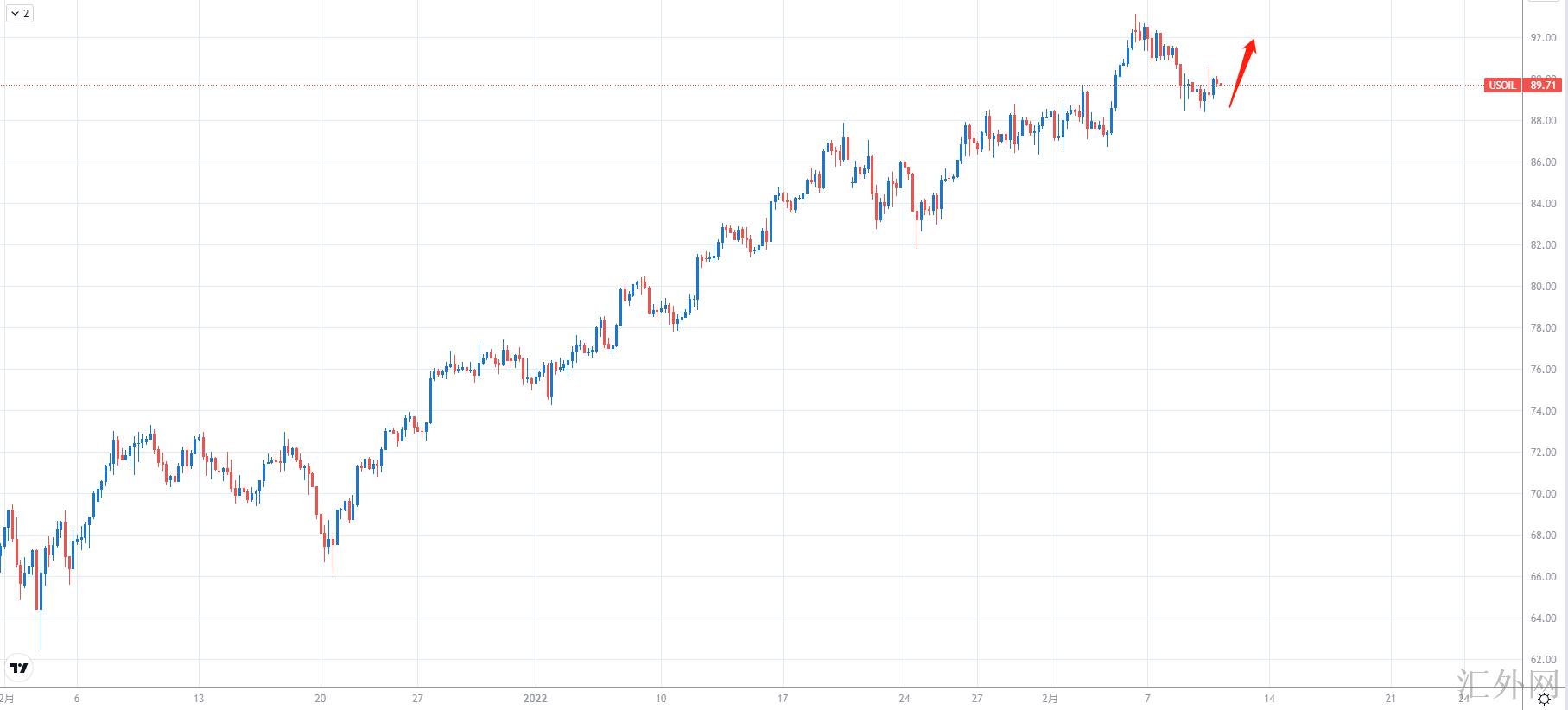Select the red upward arrow drawing
The image size is (1568, 710).
pyautogui.click(x=1242, y=73)
